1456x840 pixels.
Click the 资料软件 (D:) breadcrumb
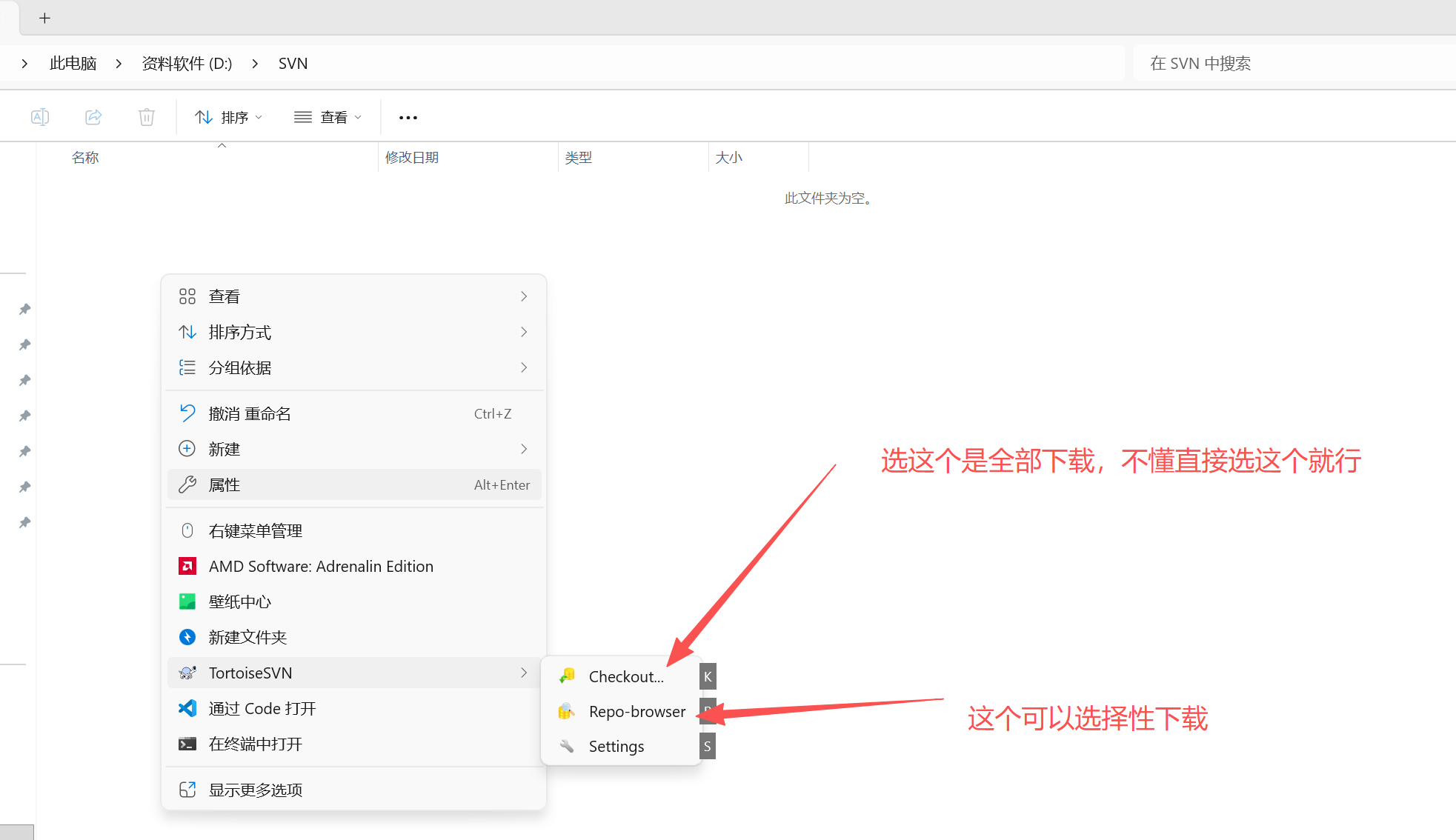187,64
